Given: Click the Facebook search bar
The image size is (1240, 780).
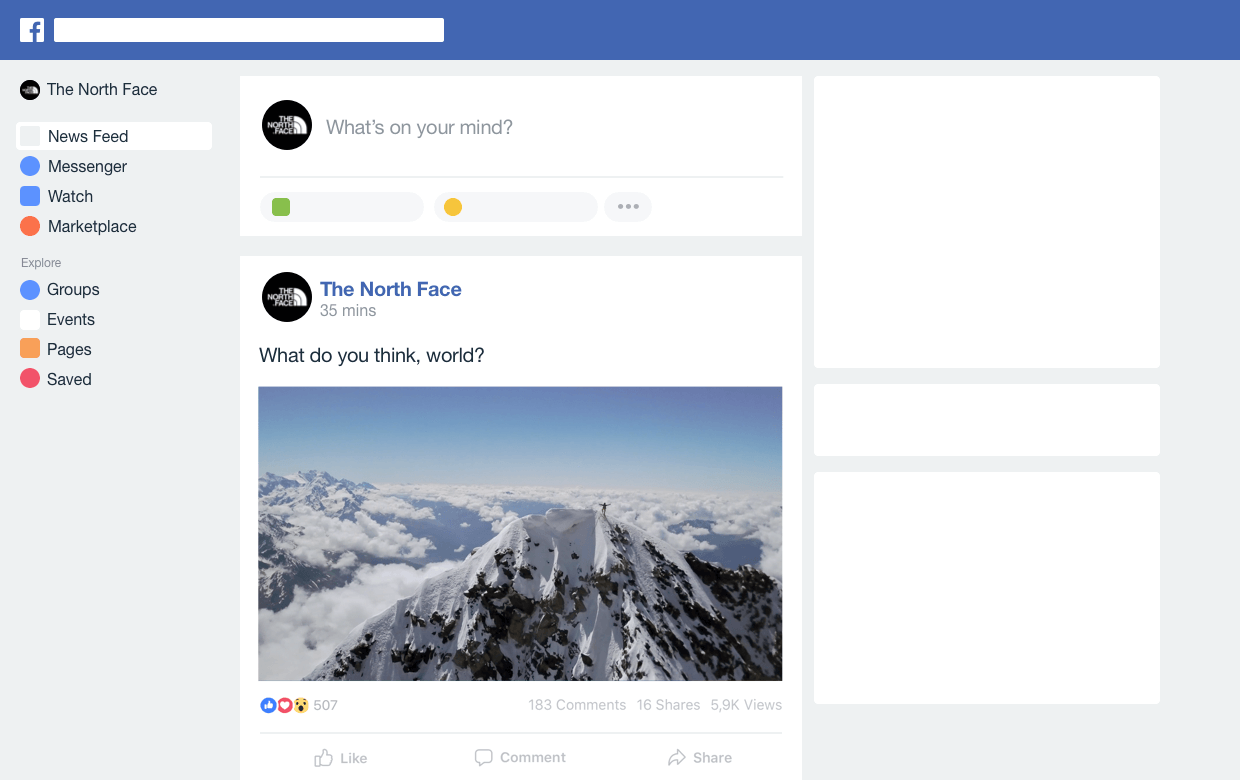Looking at the screenshot, I should (x=248, y=30).
